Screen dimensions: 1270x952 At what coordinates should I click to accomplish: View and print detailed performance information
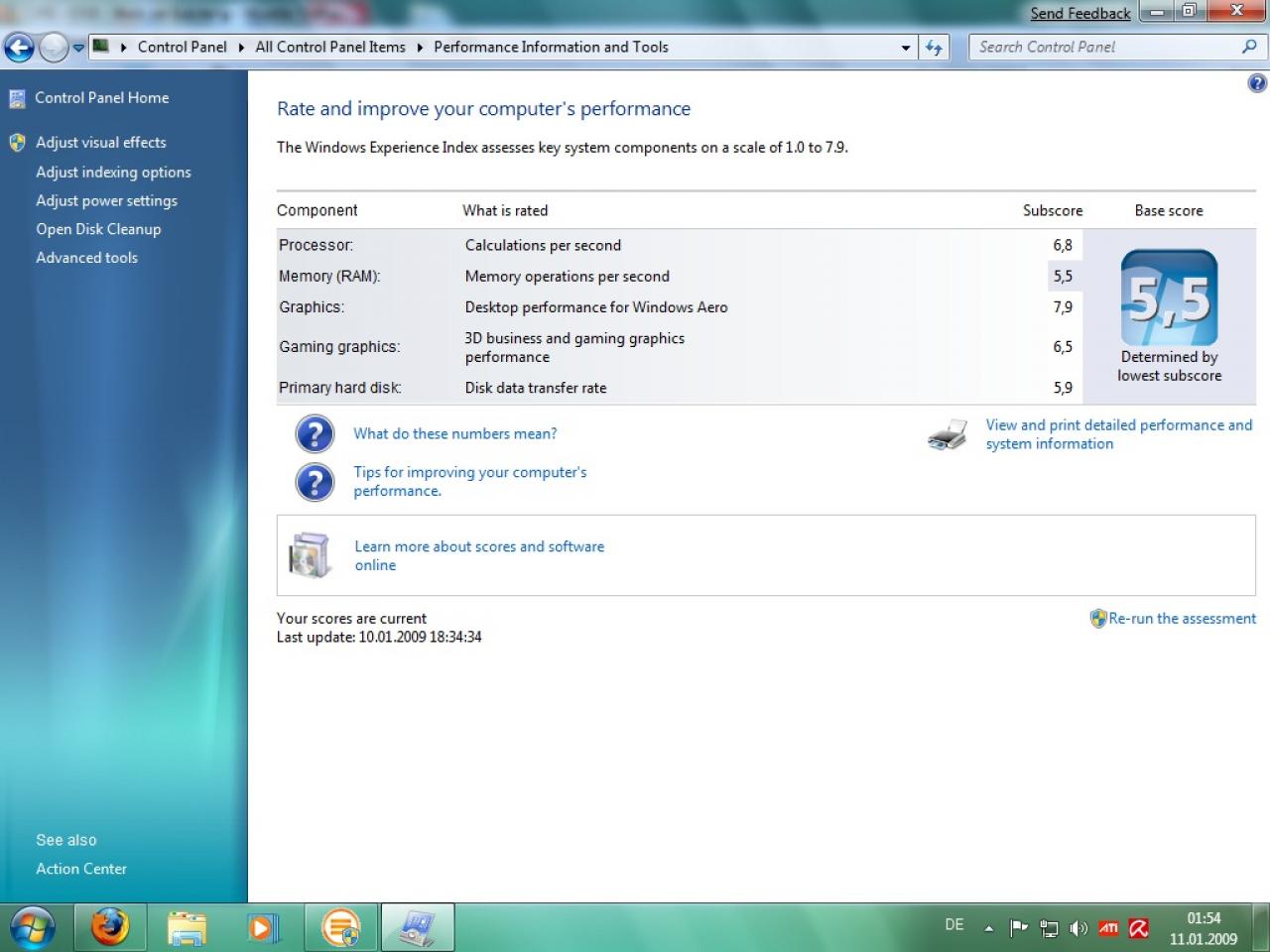click(1118, 434)
